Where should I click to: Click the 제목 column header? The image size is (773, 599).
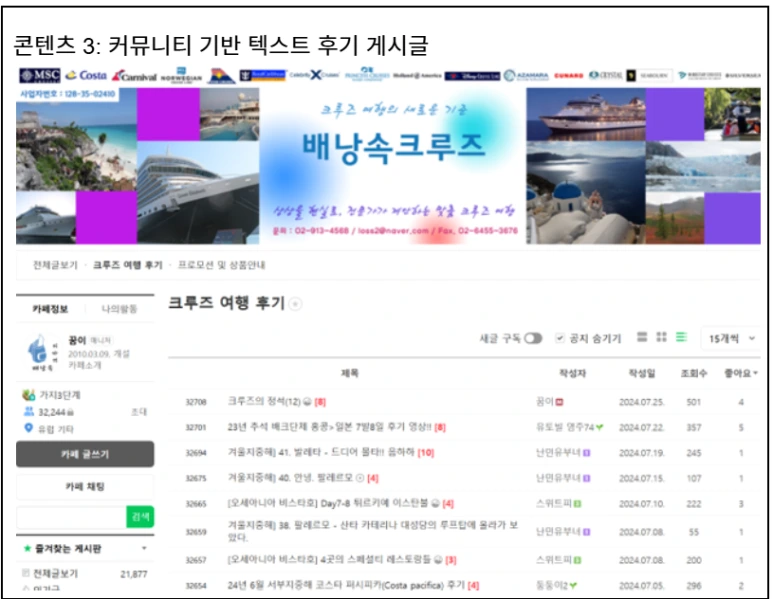point(350,373)
